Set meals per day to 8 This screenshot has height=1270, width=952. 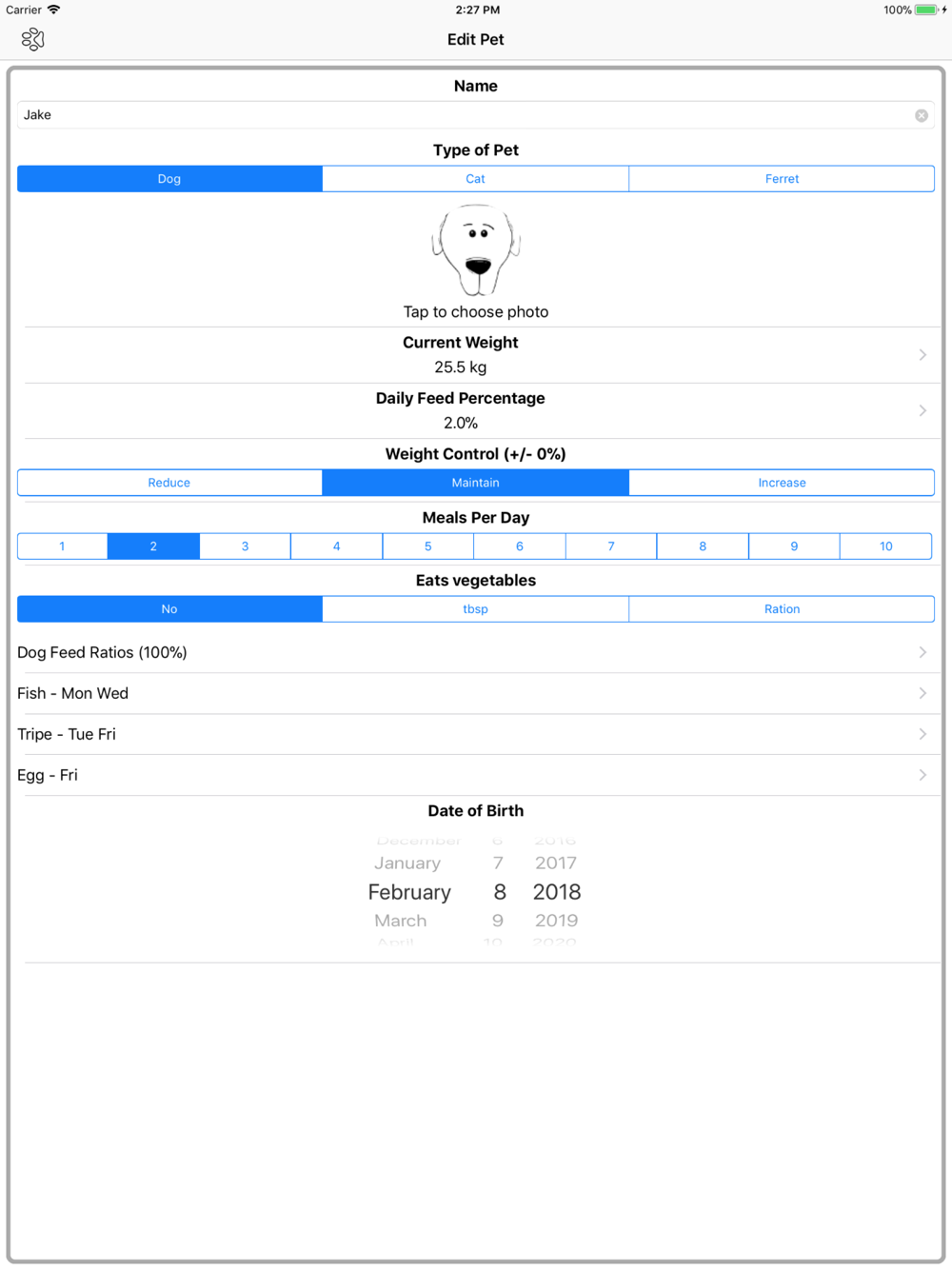[x=703, y=546]
